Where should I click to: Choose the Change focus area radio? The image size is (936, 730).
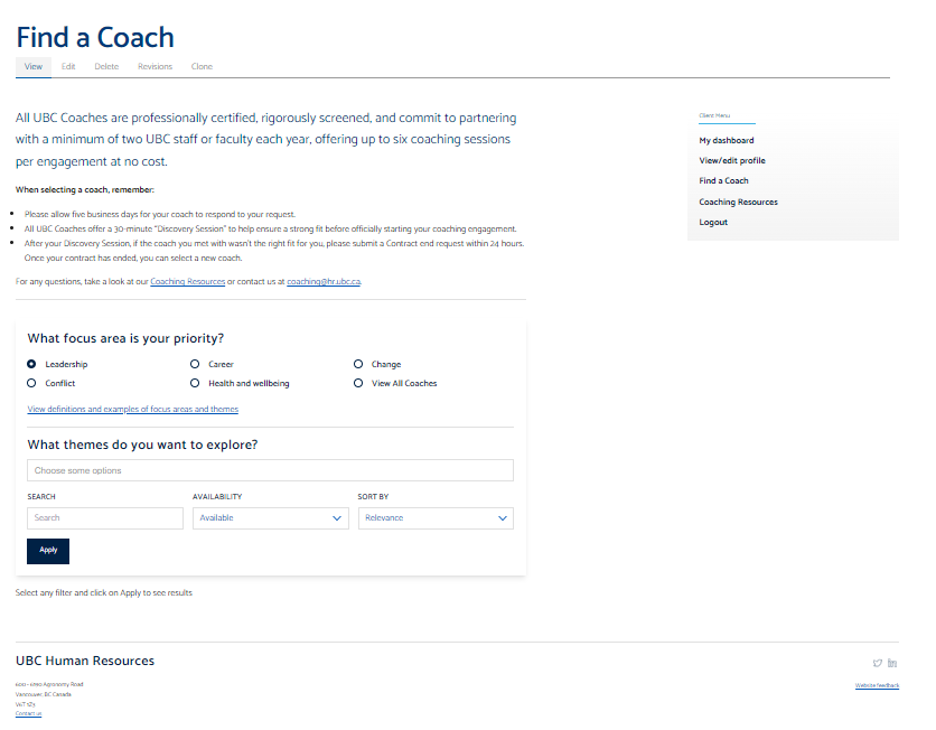coord(358,364)
